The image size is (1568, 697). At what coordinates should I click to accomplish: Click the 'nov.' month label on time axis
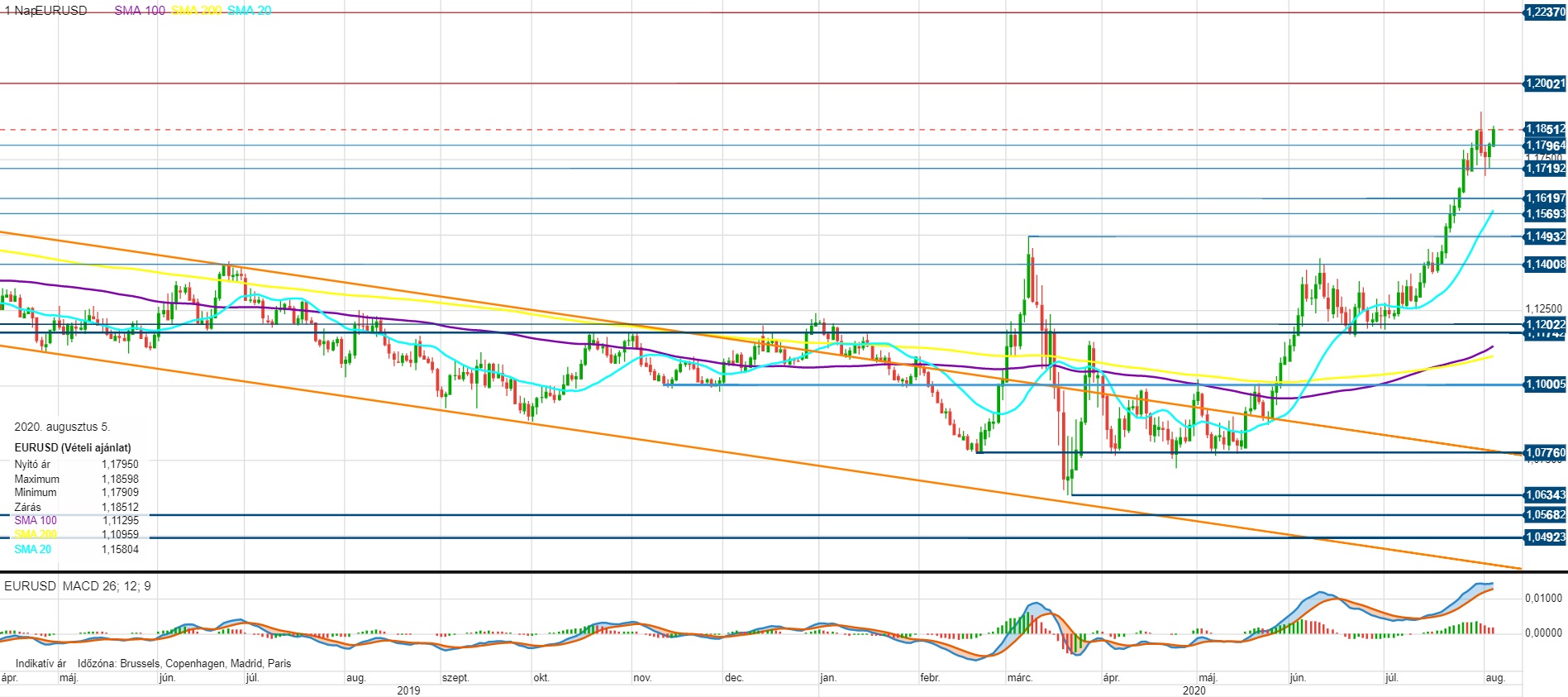click(642, 678)
